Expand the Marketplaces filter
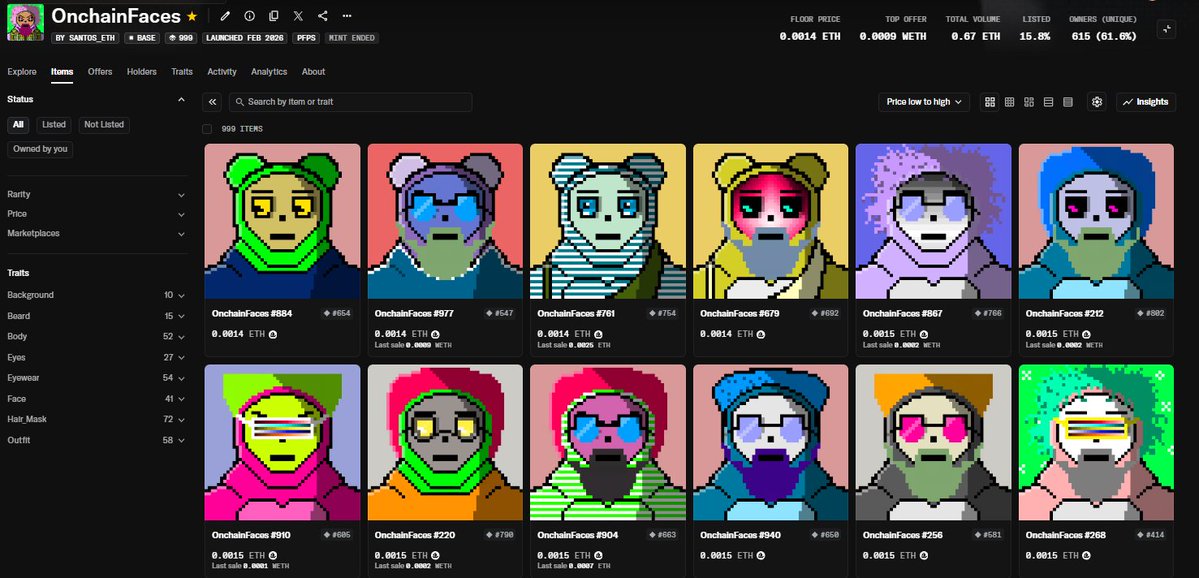Screen dimensions: 1199x578 97,233
